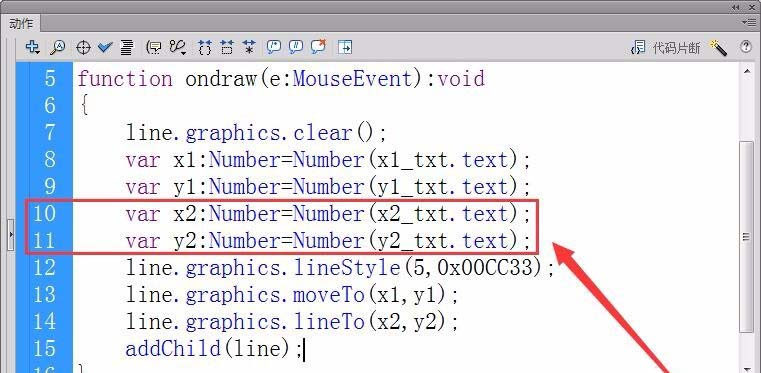This screenshot has width=761, height=373.
Task: Click the 'line.graphics.clear();' code line
Action: pyautogui.click(x=256, y=133)
